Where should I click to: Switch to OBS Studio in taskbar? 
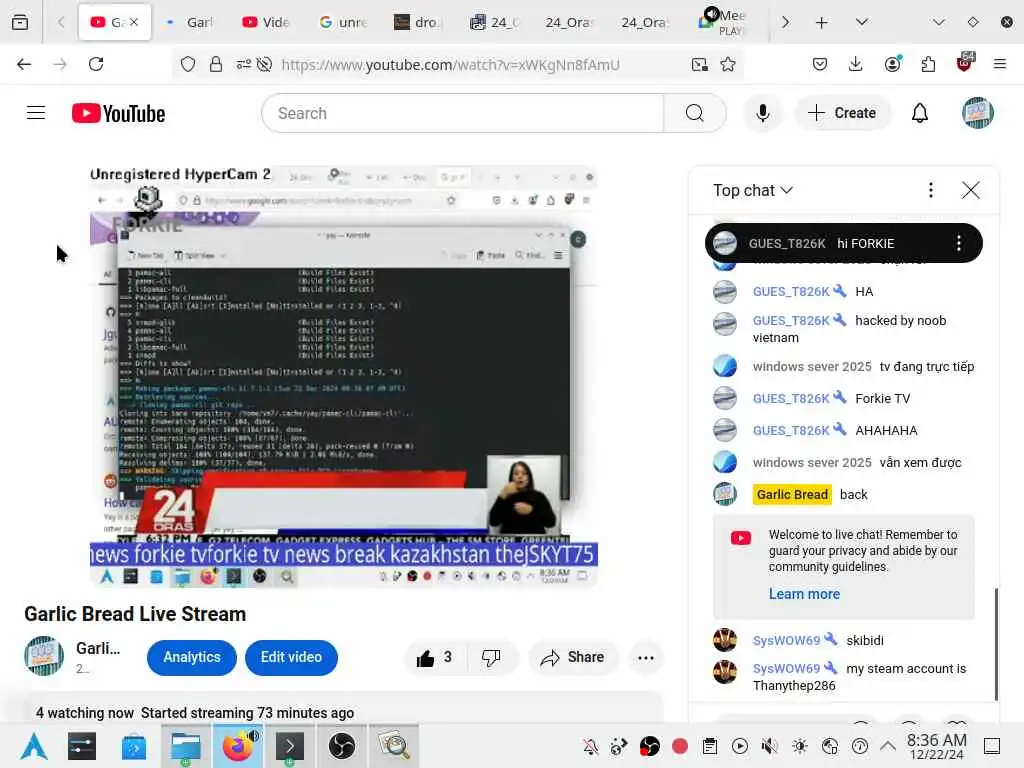(342, 746)
